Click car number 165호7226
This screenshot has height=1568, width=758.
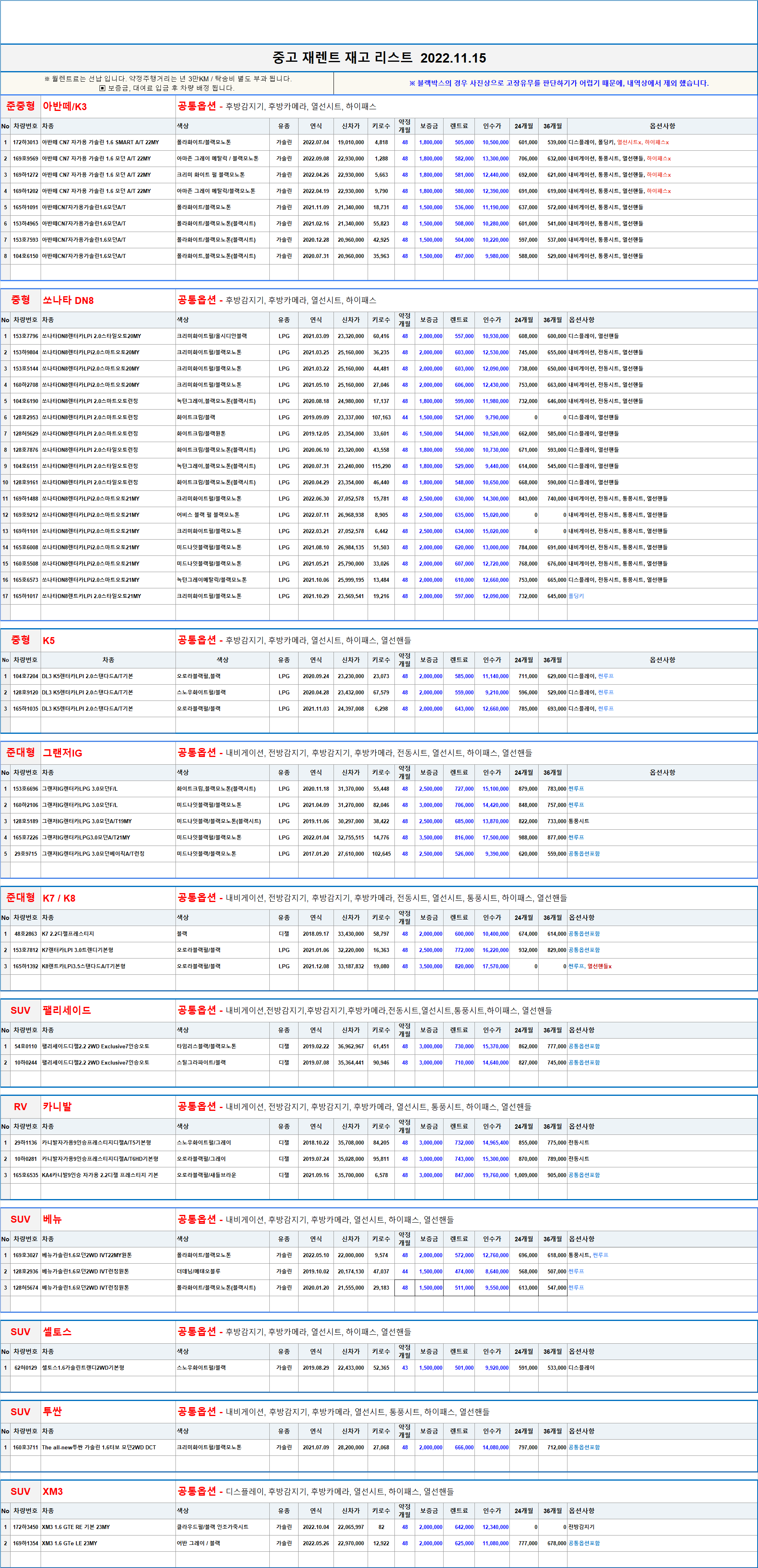tap(26, 837)
